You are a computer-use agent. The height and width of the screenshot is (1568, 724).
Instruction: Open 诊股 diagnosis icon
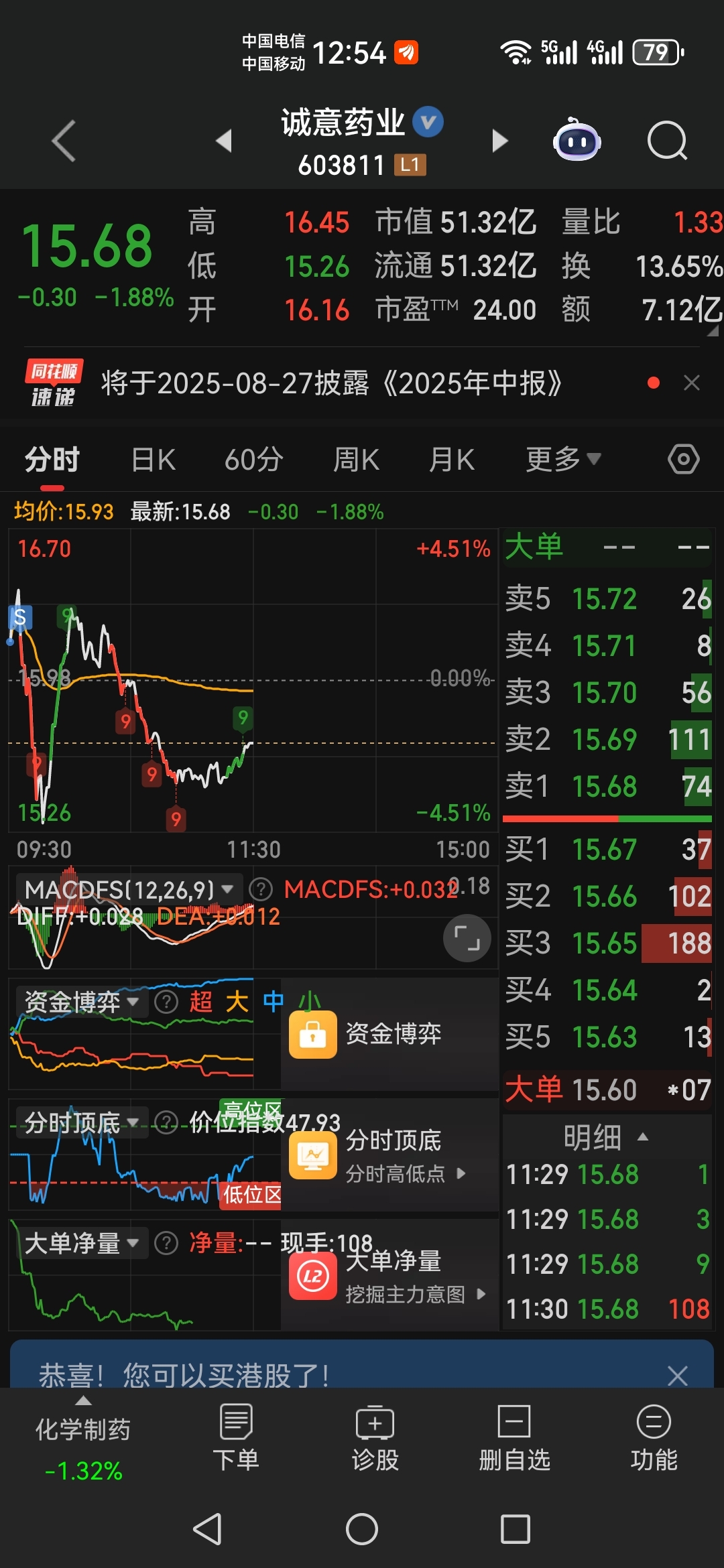pos(375,1438)
